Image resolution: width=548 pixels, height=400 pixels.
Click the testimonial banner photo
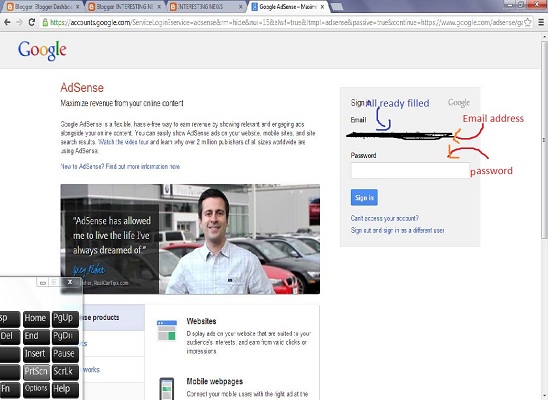coord(190,239)
